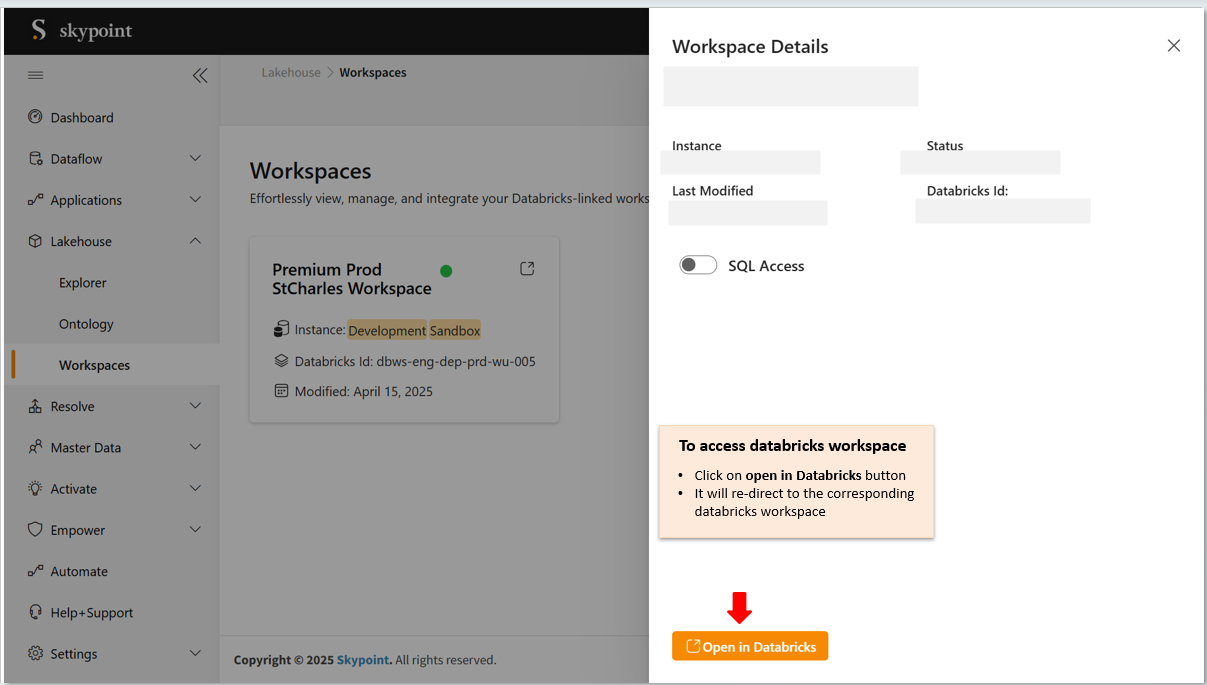Click Lakehouse in the breadcrumb

(291, 73)
